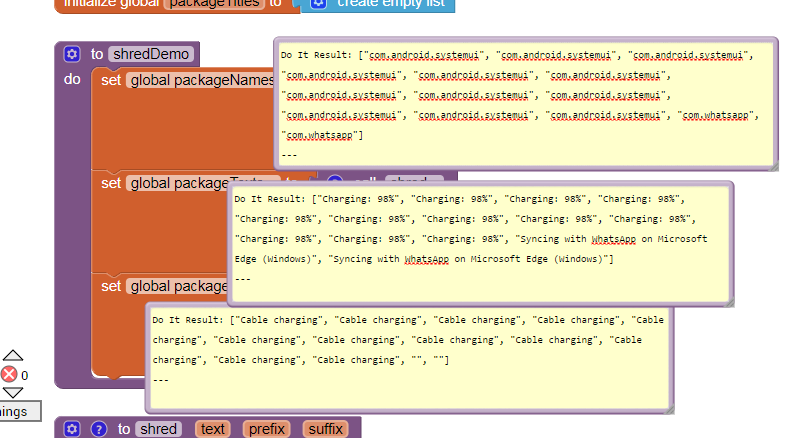Screen dimensions: 797x438
Task: Click the red error count icon
Action: (10, 375)
